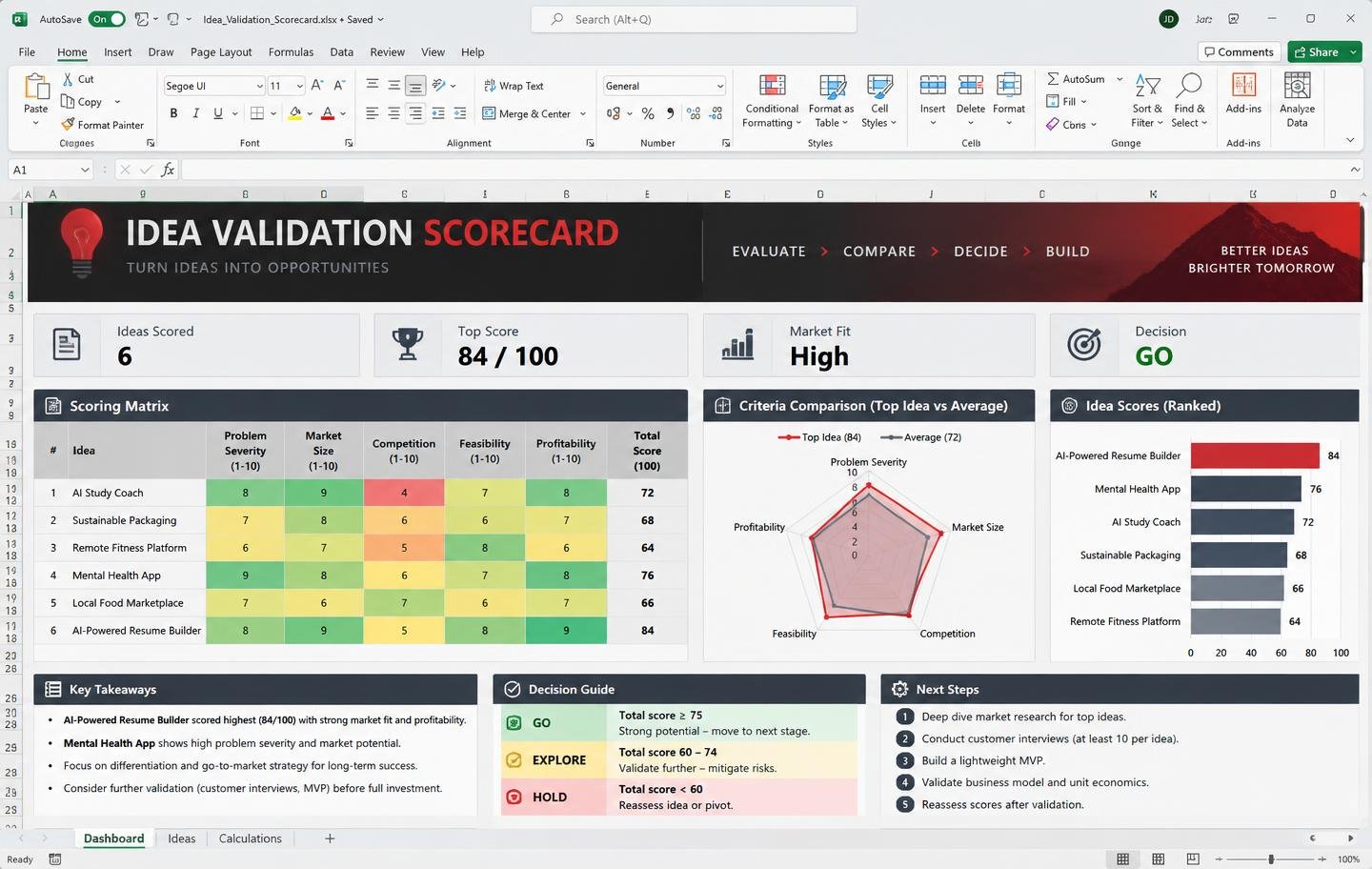Switch to the Data tab
Screen dimensions: 1372x869
[x=341, y=52]
